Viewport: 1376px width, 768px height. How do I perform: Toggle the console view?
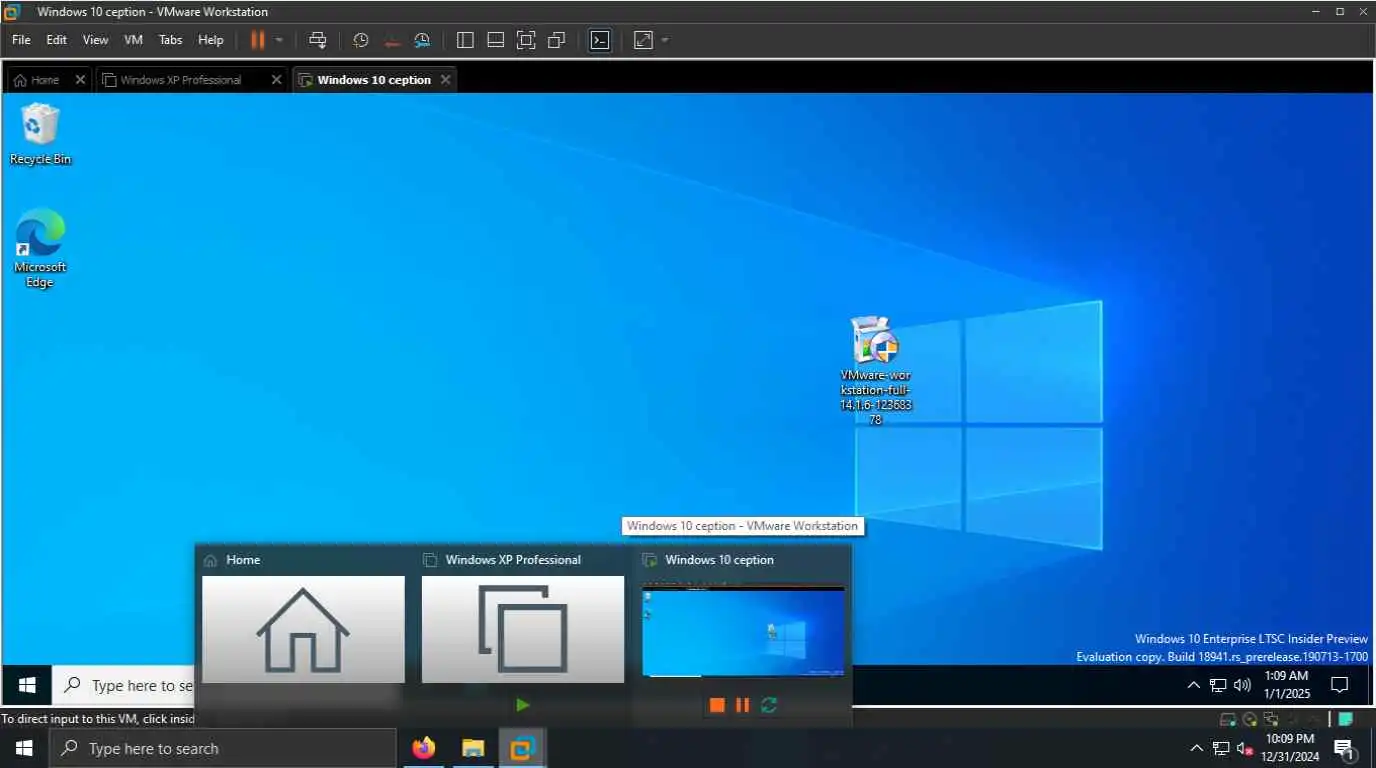599,40
